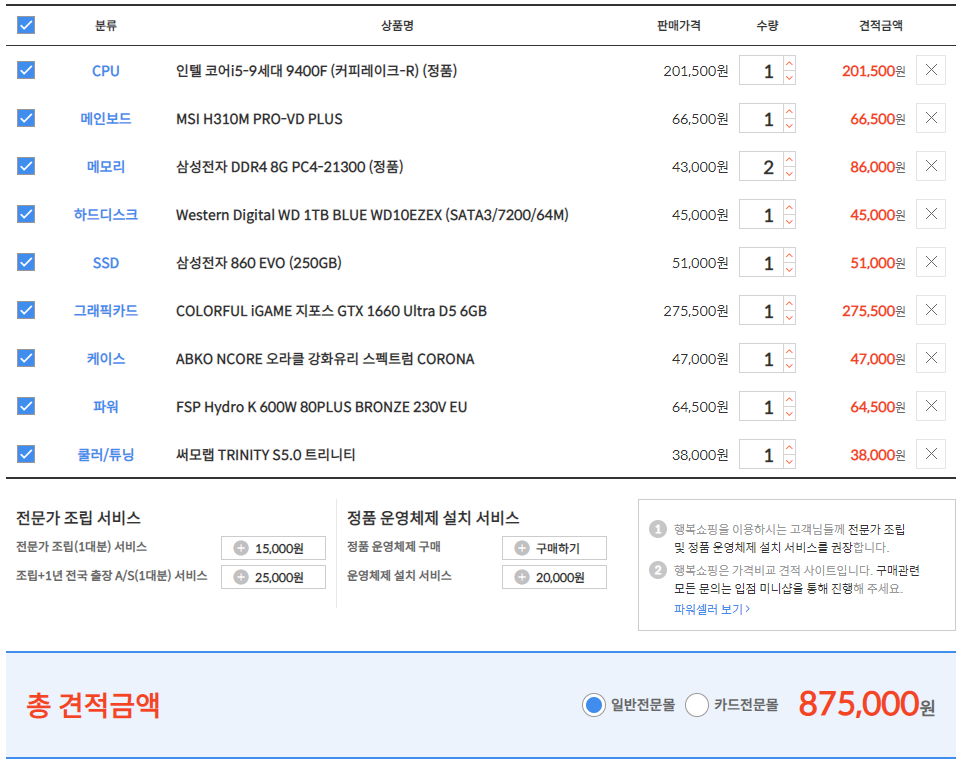Increase CPU quantity with up arrow
This screenshot has height=768, width=965.
pyautogui.click(x=789, y=63)
